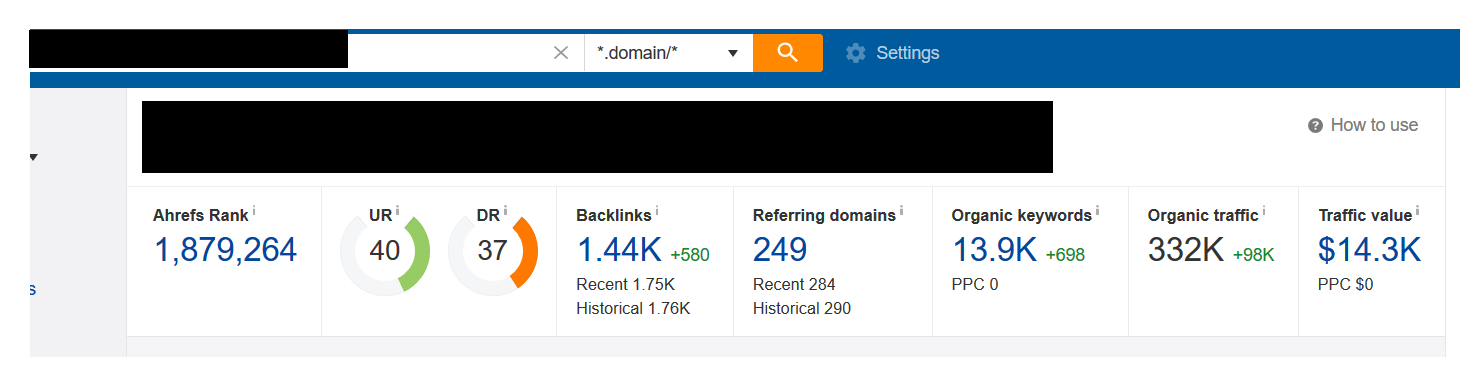Open the $14.3K traffic value figure

pos(1369,250)
